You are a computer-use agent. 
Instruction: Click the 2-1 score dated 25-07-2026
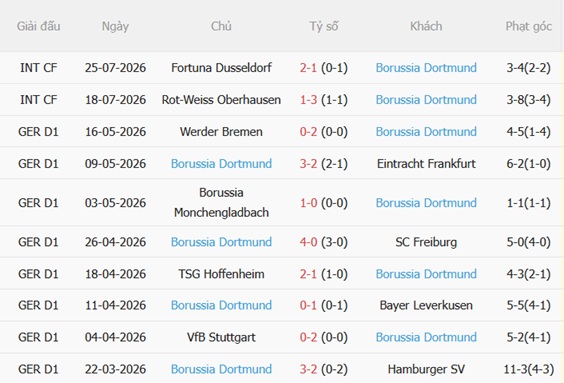click(308, 68)
